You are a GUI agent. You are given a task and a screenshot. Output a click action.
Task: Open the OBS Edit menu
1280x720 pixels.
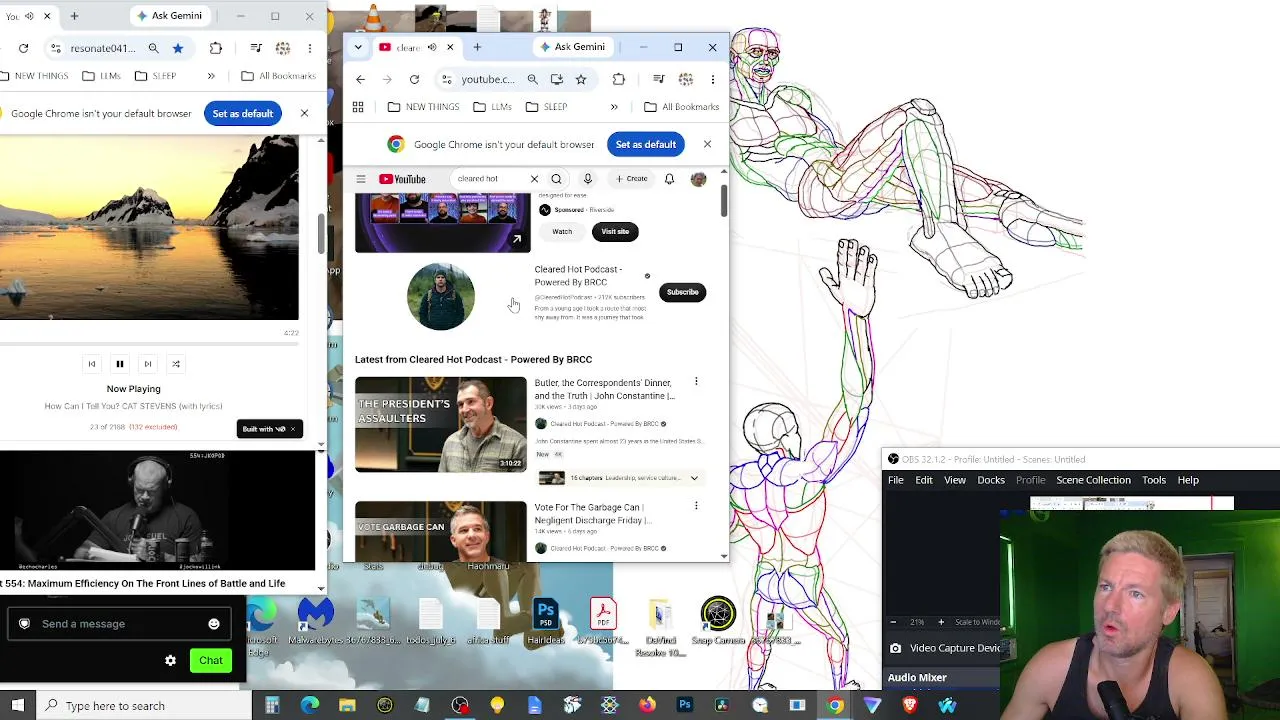coord(924,480)
